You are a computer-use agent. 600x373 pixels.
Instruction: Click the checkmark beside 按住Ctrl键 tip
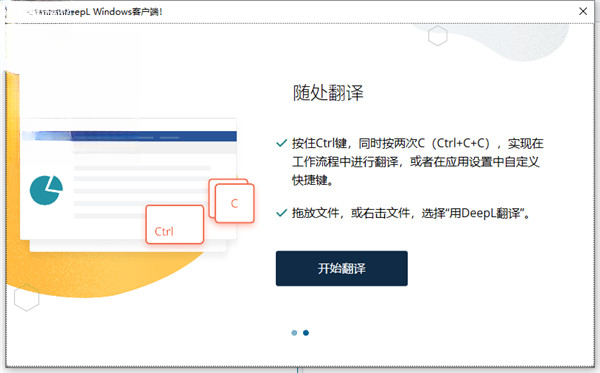282,143
